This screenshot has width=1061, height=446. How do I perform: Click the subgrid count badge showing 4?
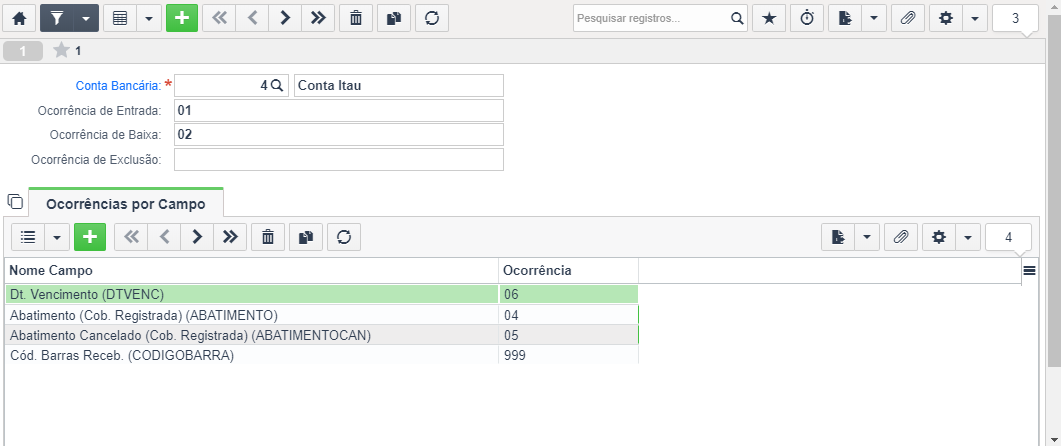tap(1008, 237)
